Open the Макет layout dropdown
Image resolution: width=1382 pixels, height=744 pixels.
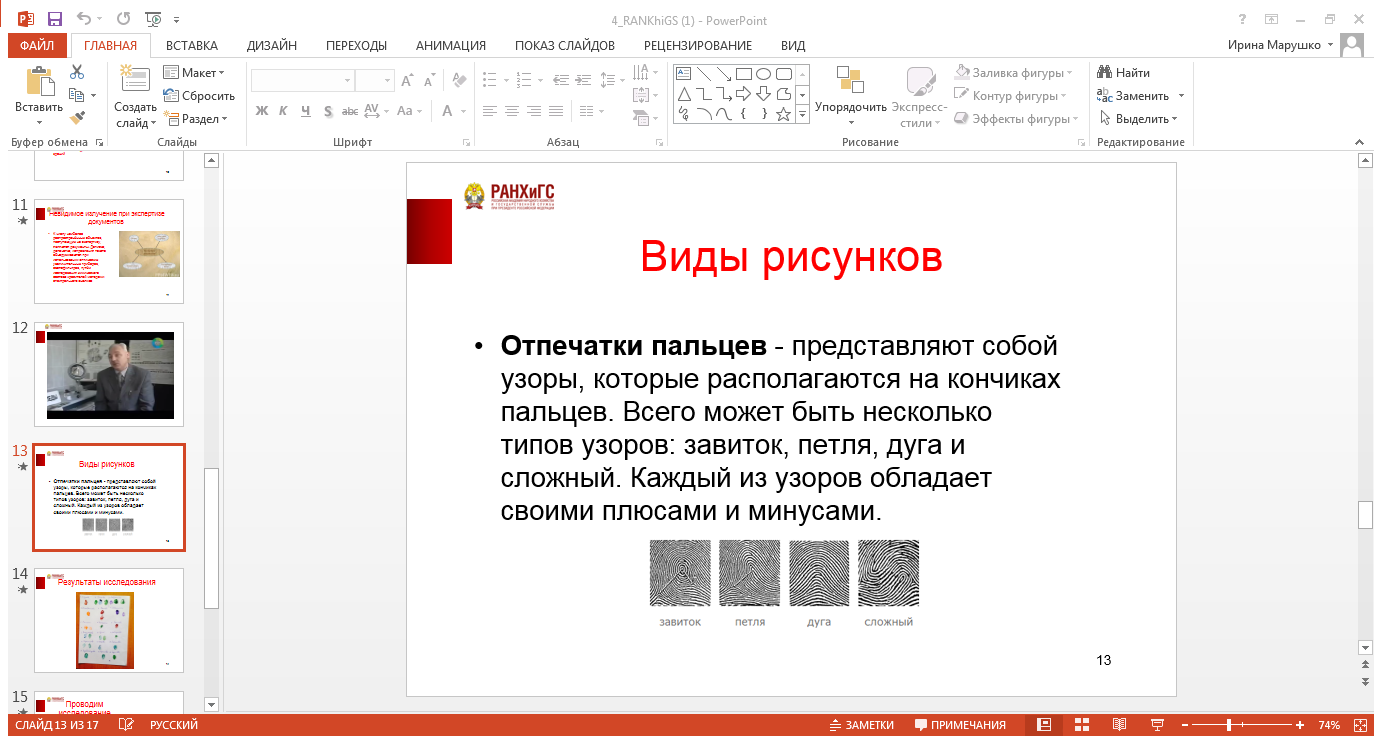tap(195, 73)
